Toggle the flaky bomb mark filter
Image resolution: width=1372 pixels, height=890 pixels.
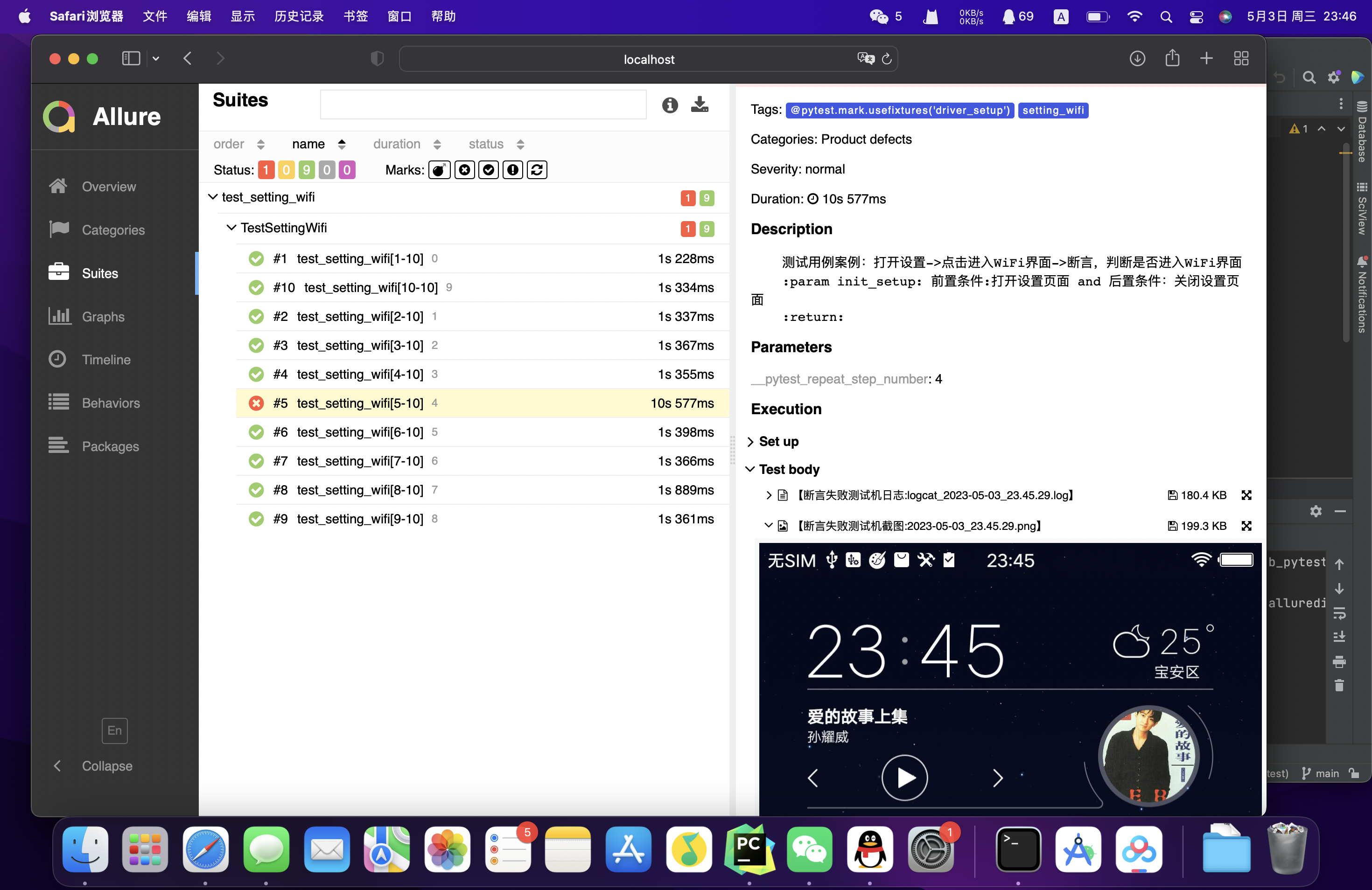click(439, 170)
